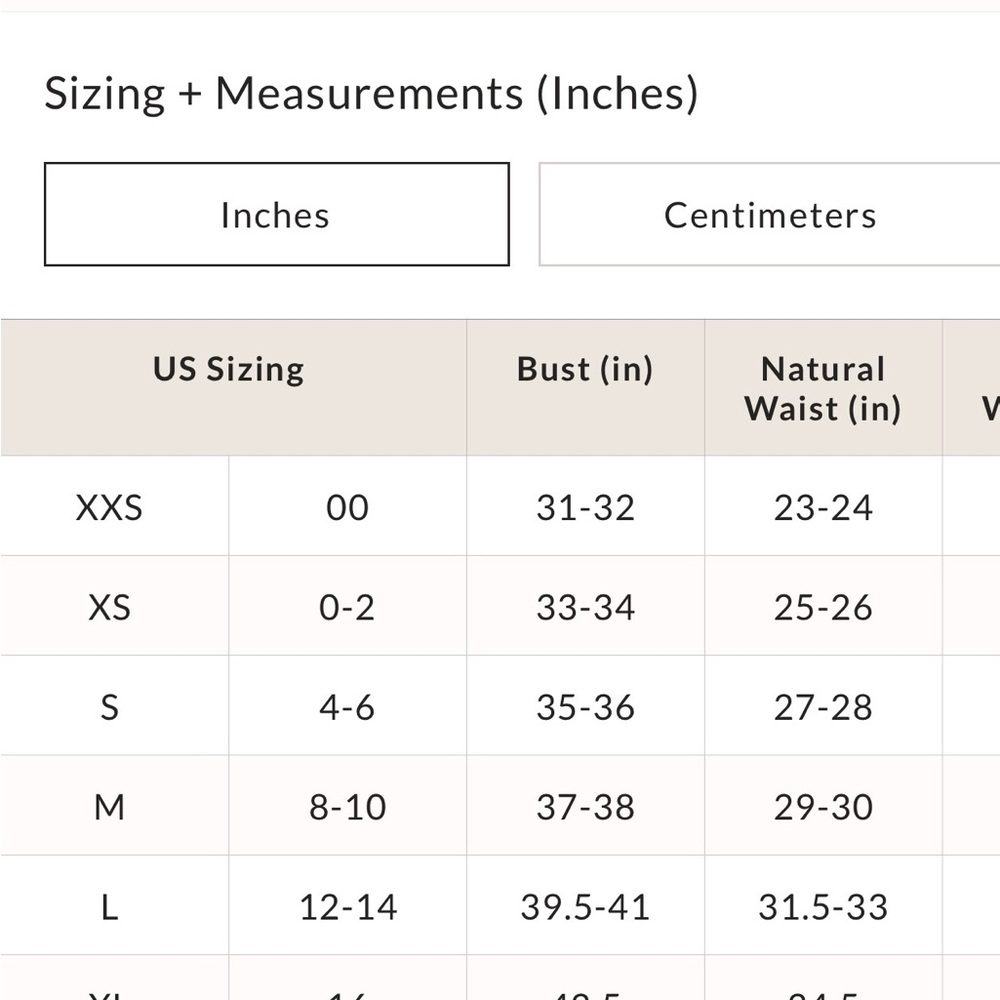
Task: Click the 25-26 natural waist cell
Action: pos(823,608)
